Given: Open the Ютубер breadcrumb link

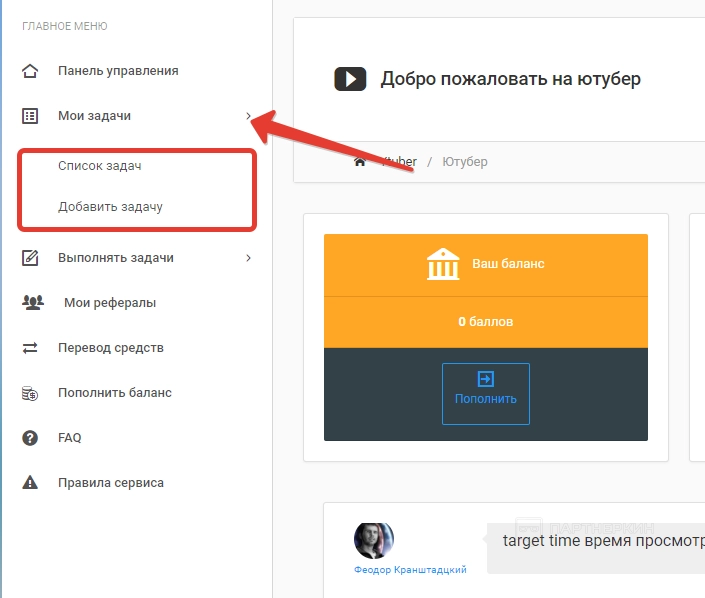Looking at the screenshot, I should 465,162.
